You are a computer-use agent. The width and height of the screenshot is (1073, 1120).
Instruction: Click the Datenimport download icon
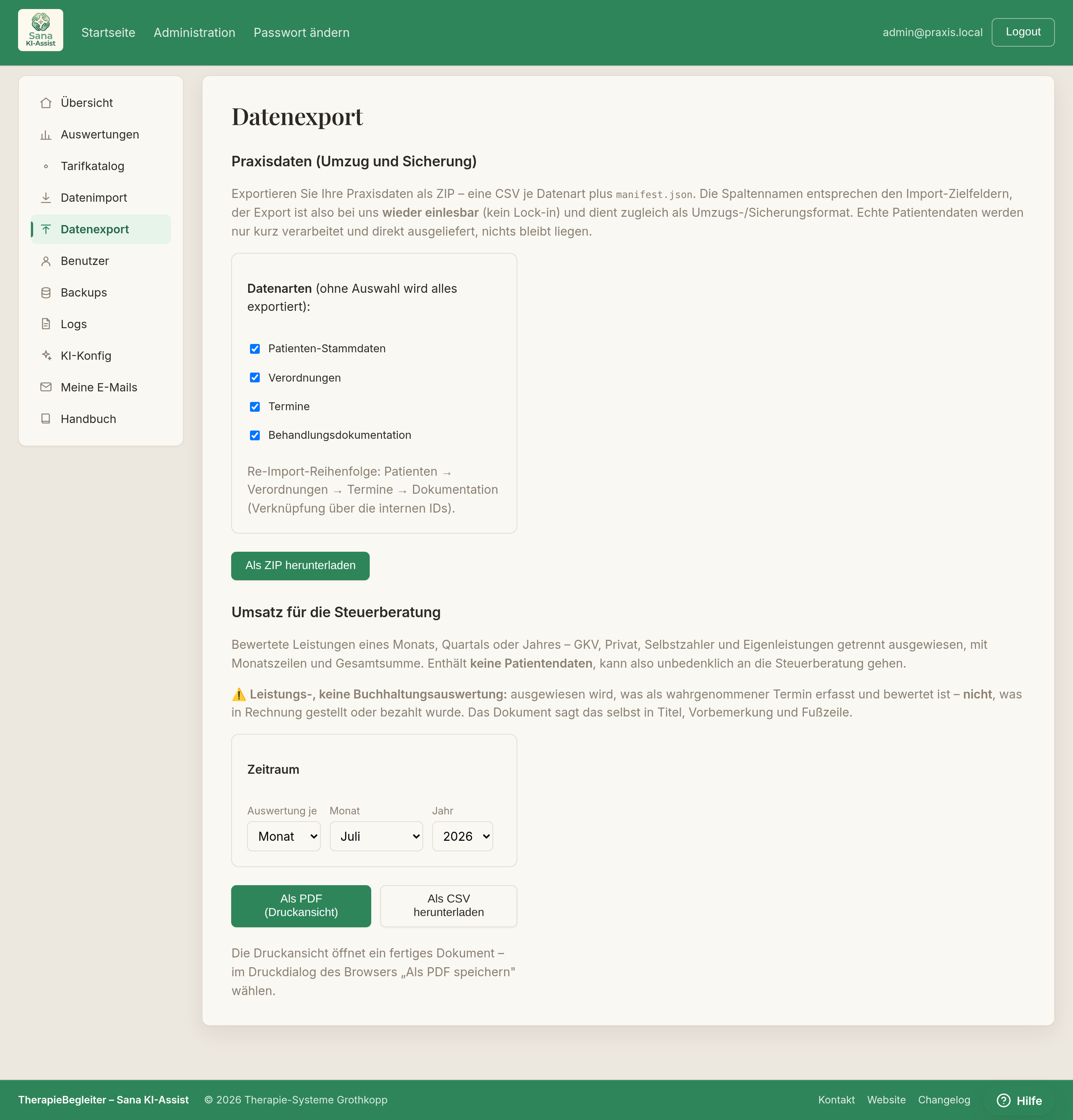point(46,198)
